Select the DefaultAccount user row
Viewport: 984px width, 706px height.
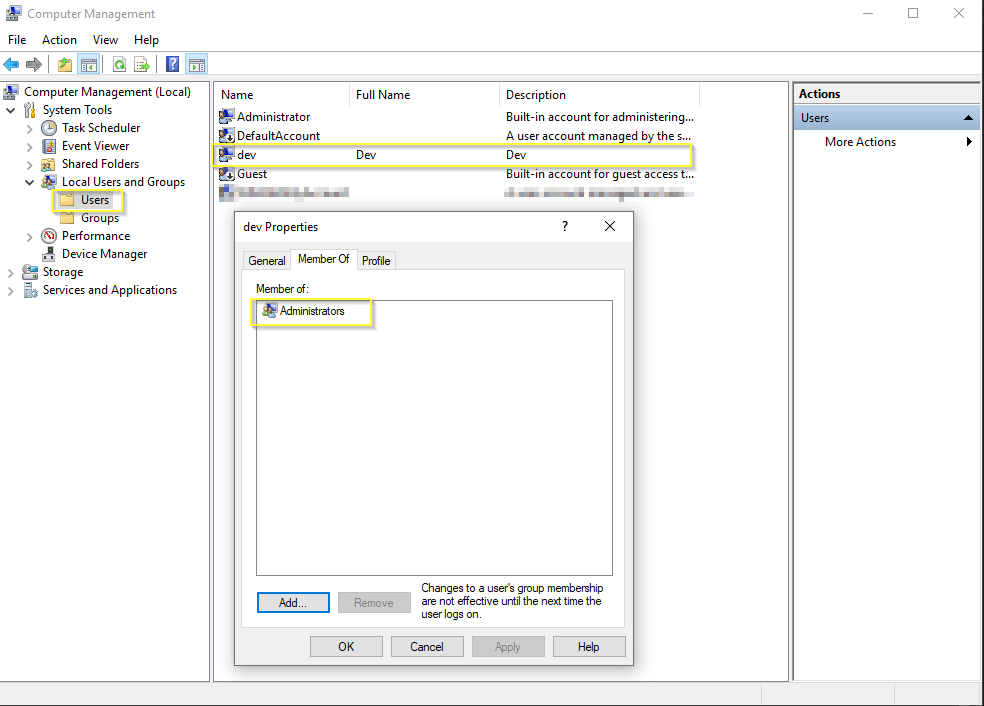pos(456,136)
